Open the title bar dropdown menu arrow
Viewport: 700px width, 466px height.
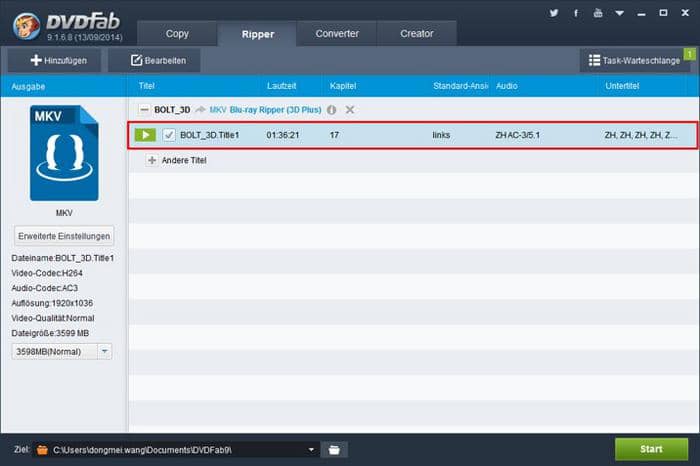click(619, 13)
